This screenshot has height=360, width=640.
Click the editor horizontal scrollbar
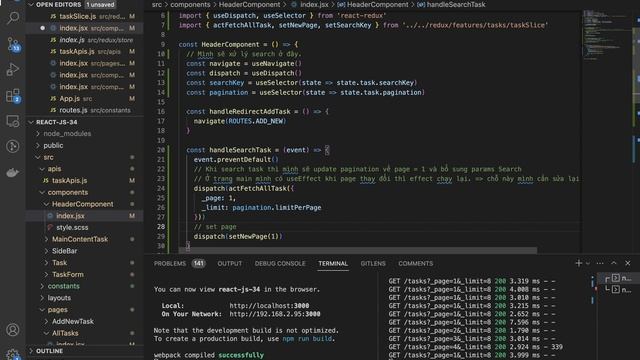click(x=358, y=250)
